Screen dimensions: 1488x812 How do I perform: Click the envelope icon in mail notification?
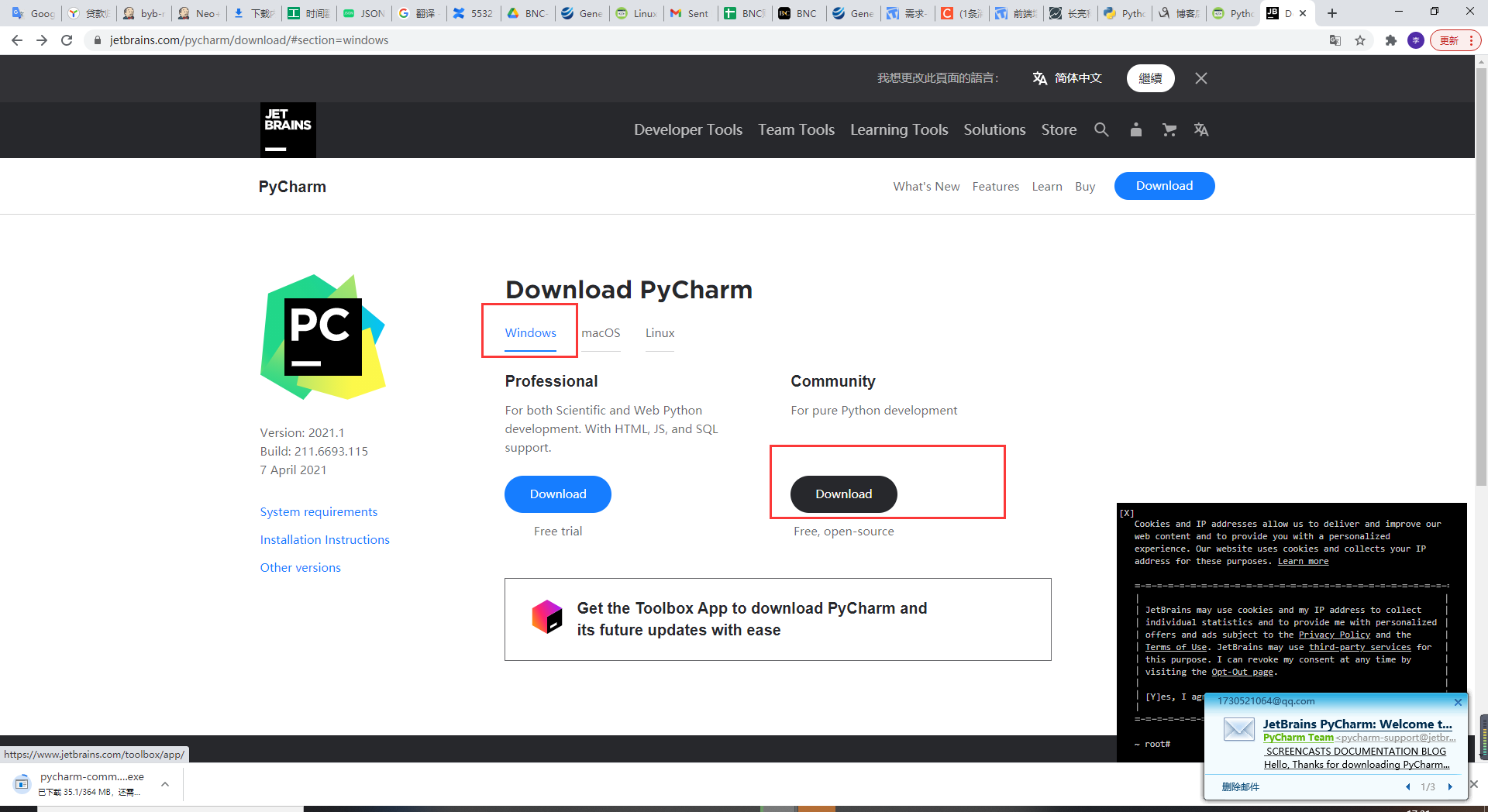click(x=1238, y=729)
